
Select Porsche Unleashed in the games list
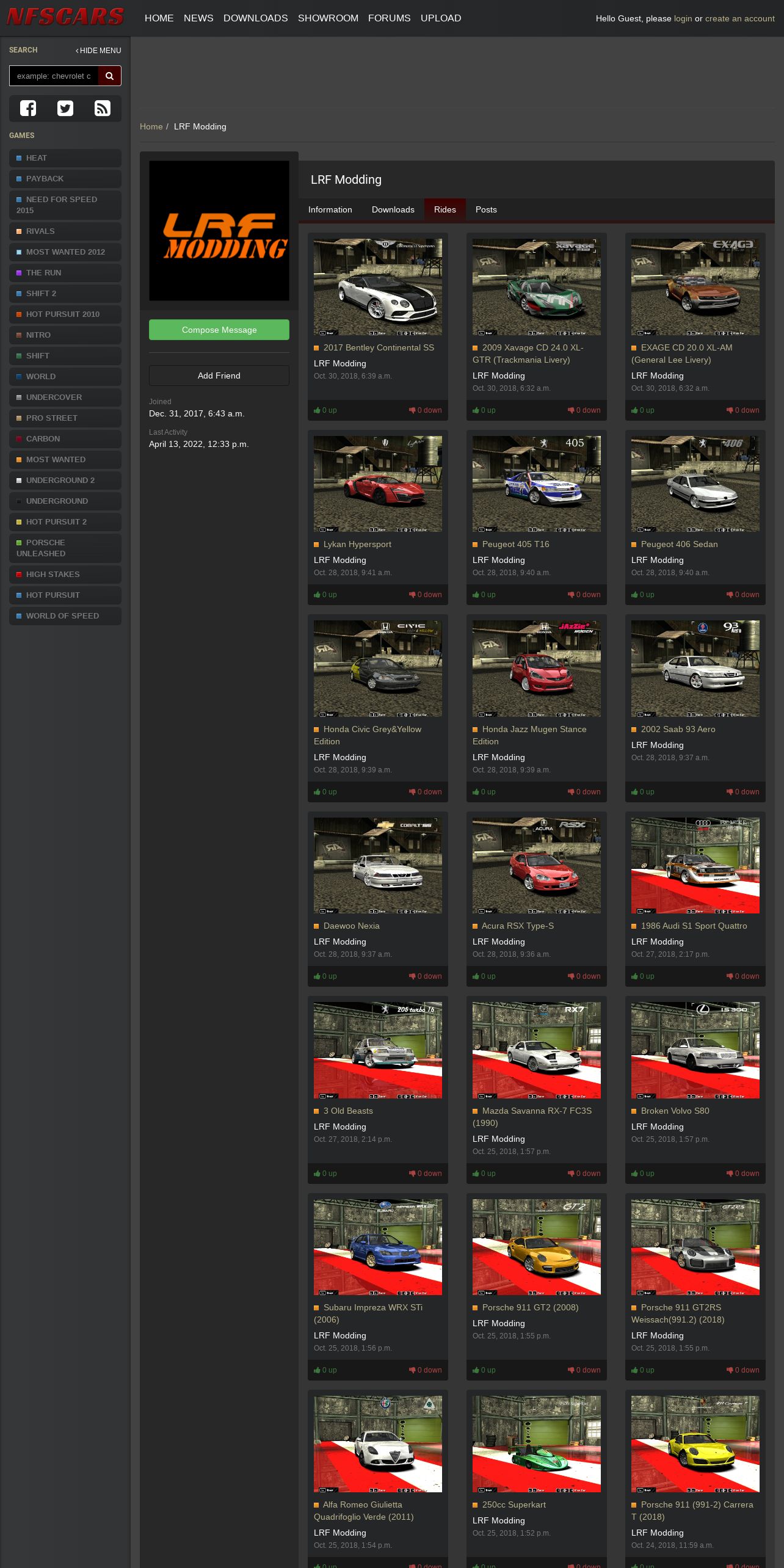[x=65, y=548]
